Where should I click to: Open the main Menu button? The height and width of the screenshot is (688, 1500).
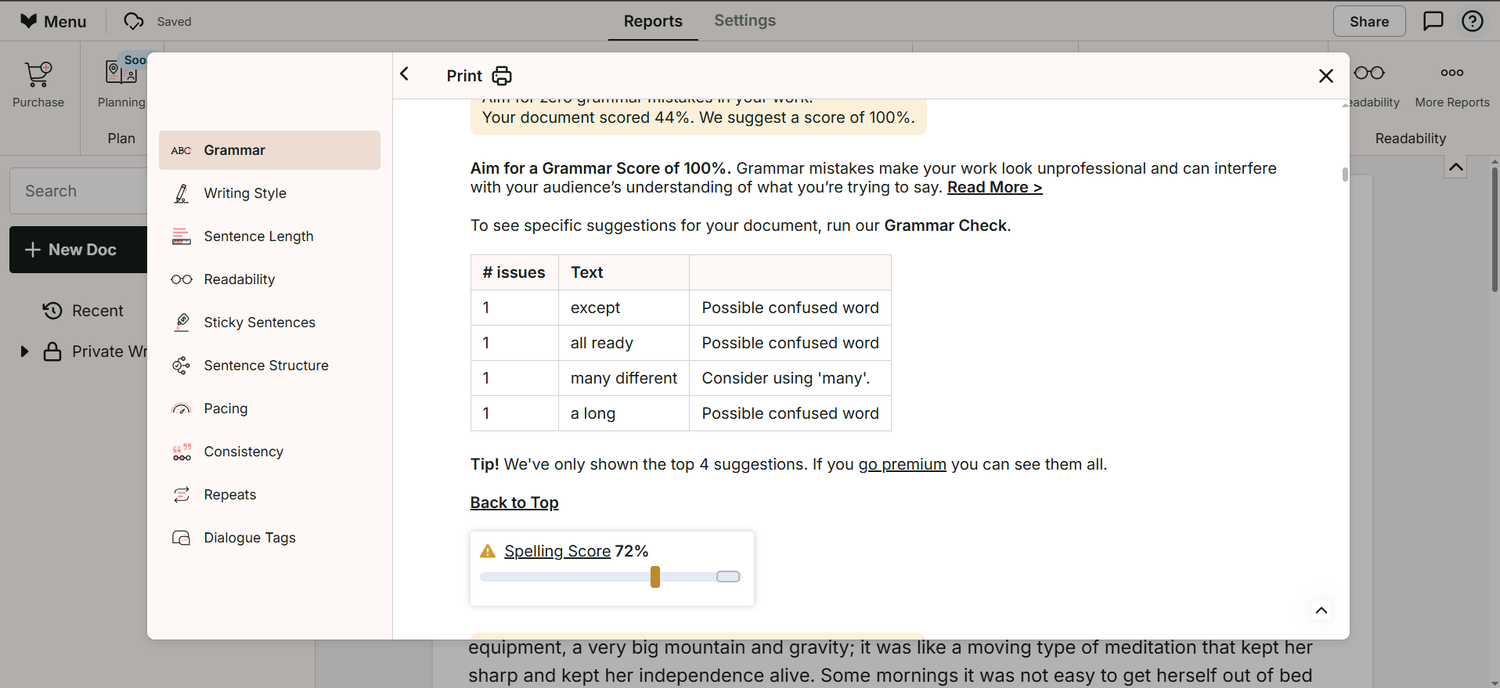[x=54, y=21]
